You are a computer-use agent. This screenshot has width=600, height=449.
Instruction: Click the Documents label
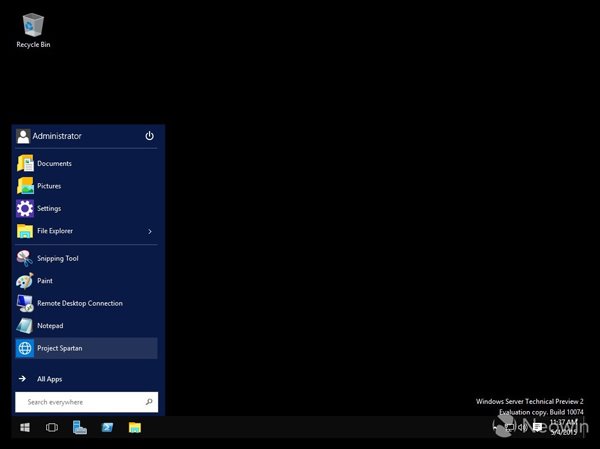tap(54, 163)
